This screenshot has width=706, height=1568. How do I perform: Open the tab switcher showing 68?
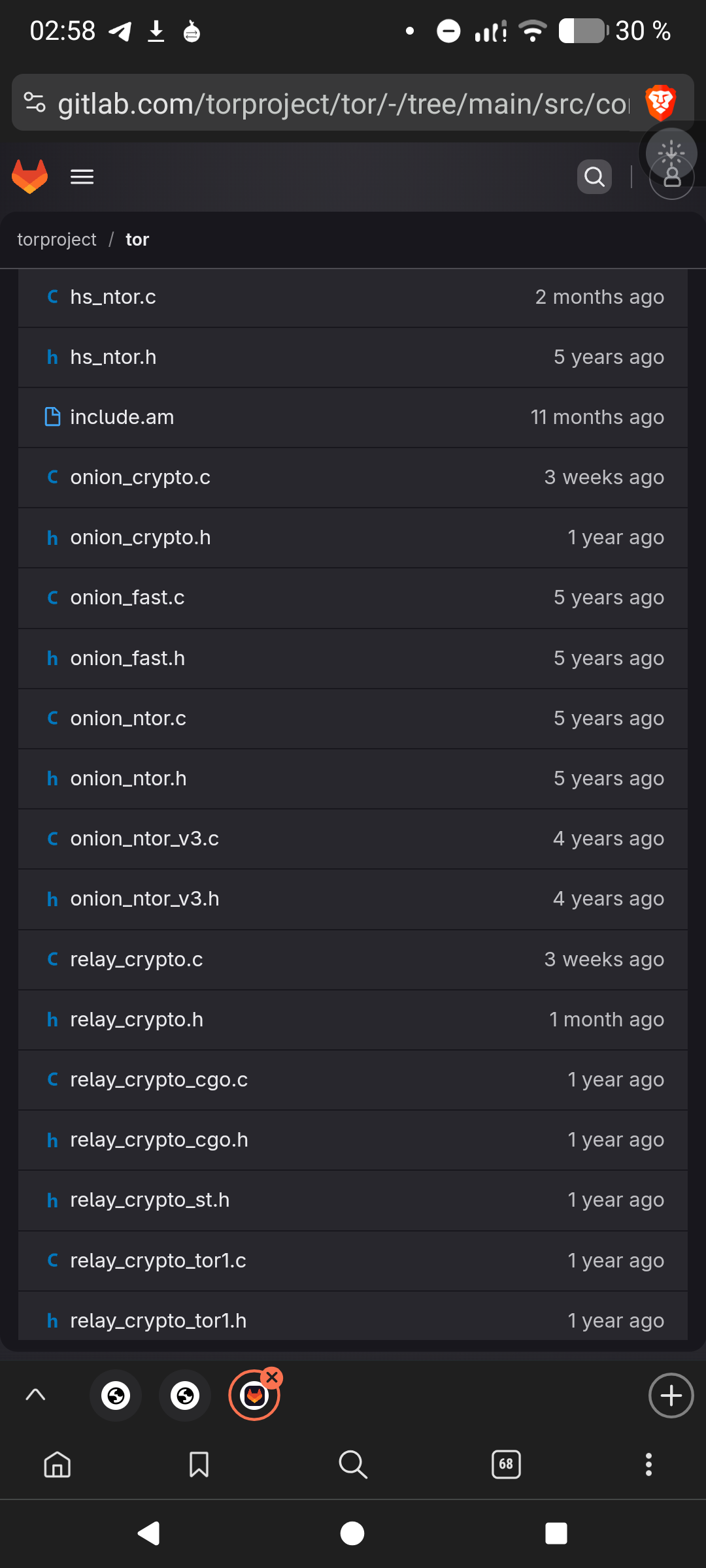coord(506,1464)
